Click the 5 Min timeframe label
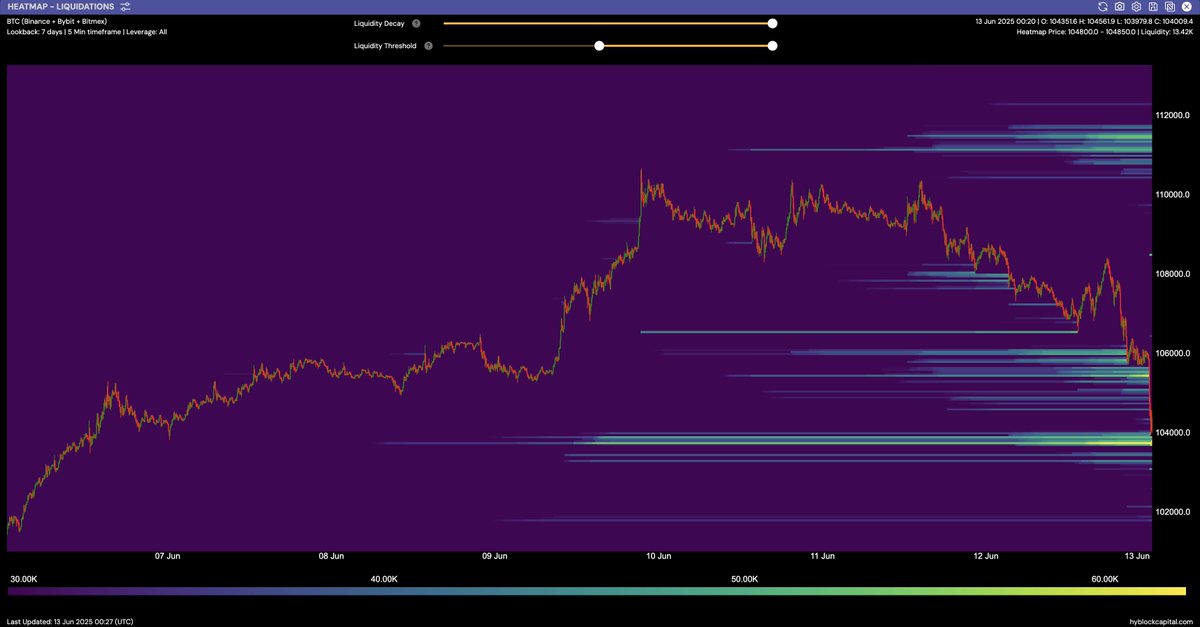This screenshot has width=1200, height=627. tap(92, 31)
